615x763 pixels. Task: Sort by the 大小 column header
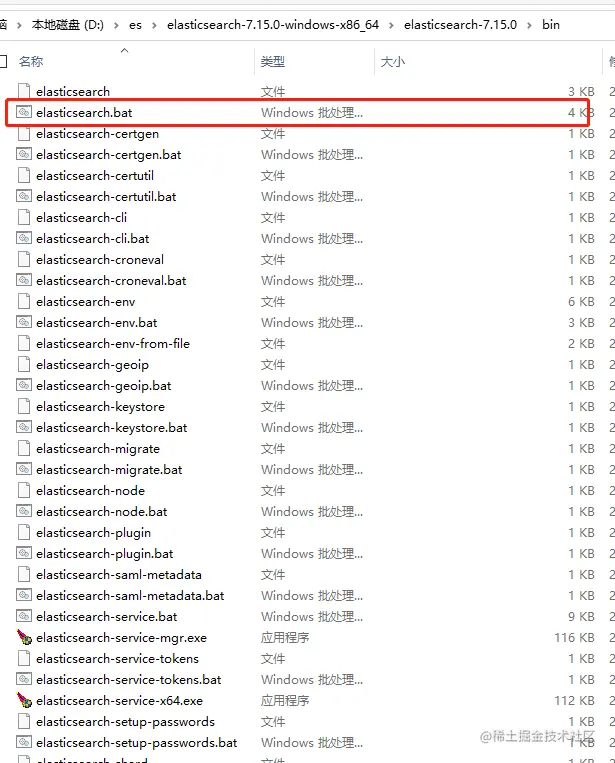click(393, 61)
